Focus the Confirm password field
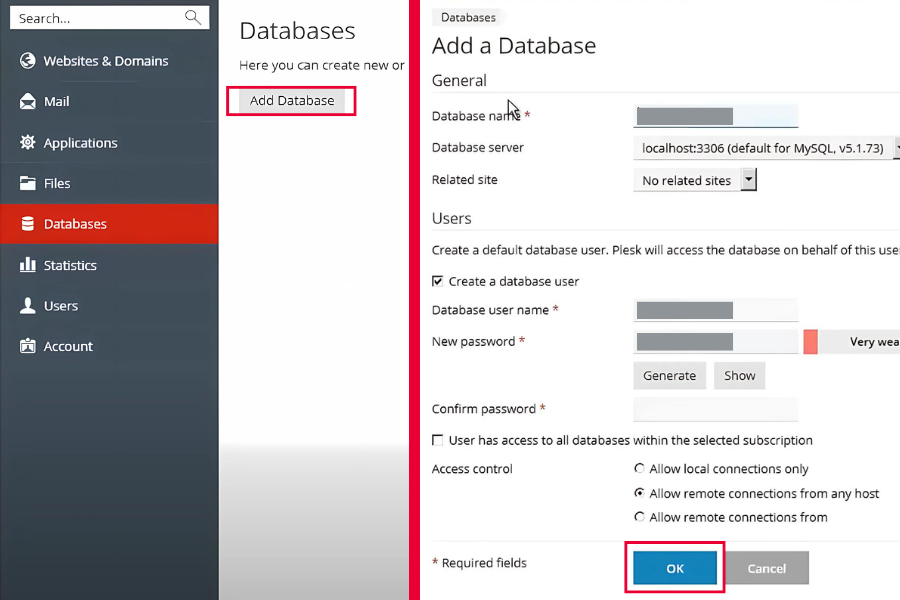This screenshot has width=900, height=600. tap(715, 409)
